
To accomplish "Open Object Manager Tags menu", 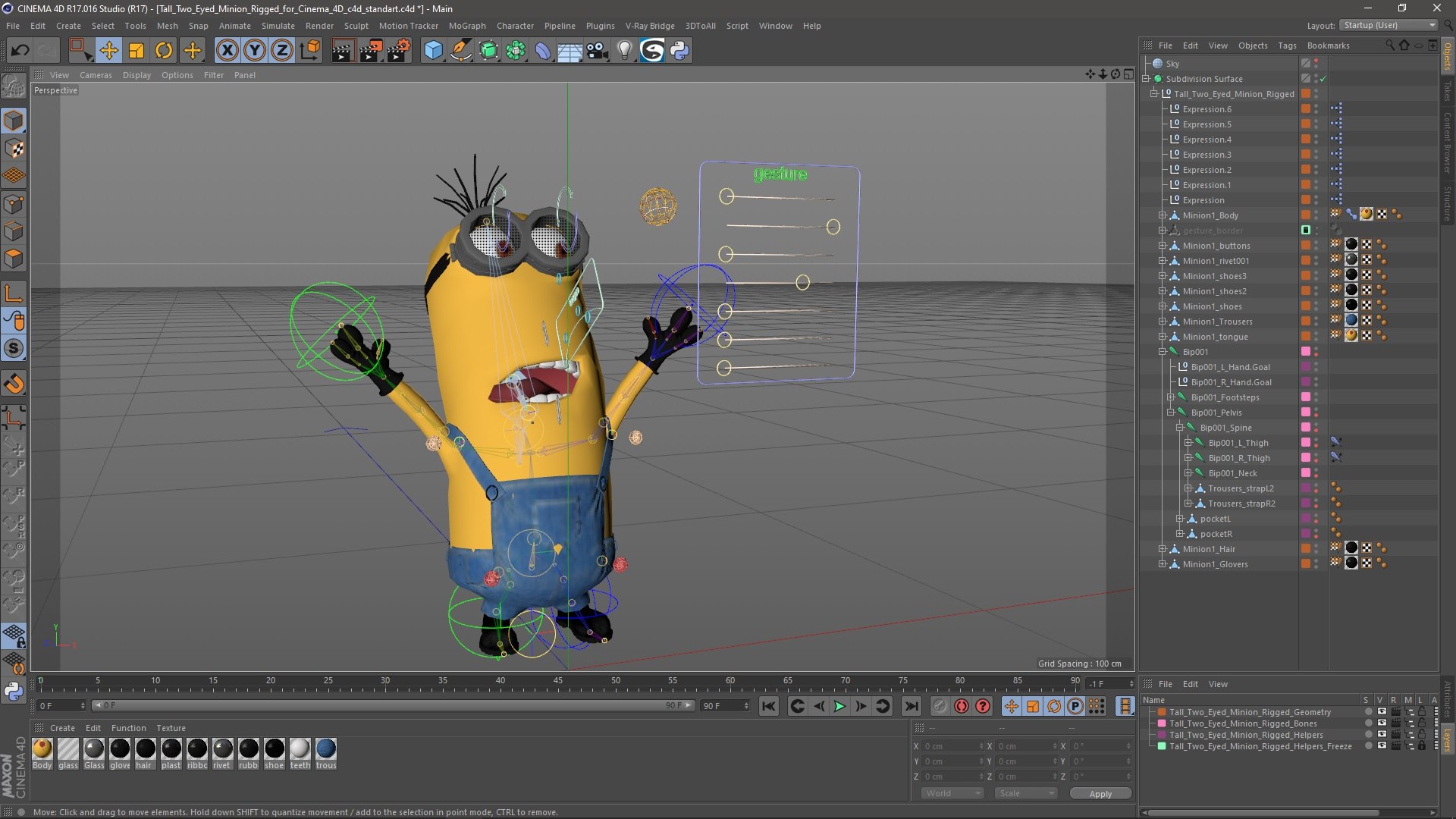I will pos(1287,45).
